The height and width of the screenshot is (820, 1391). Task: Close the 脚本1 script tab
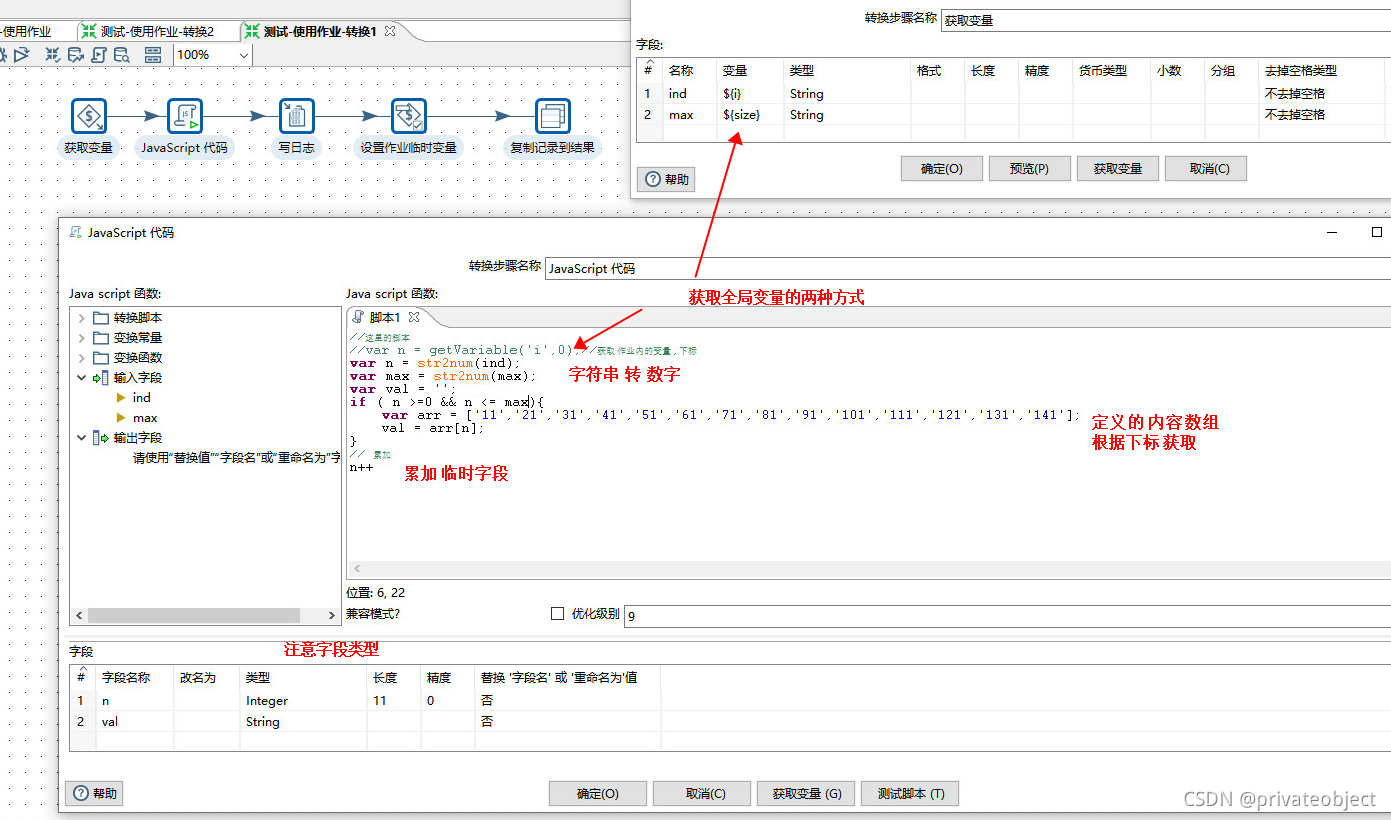pyautogui.click(x=414, y=317)
